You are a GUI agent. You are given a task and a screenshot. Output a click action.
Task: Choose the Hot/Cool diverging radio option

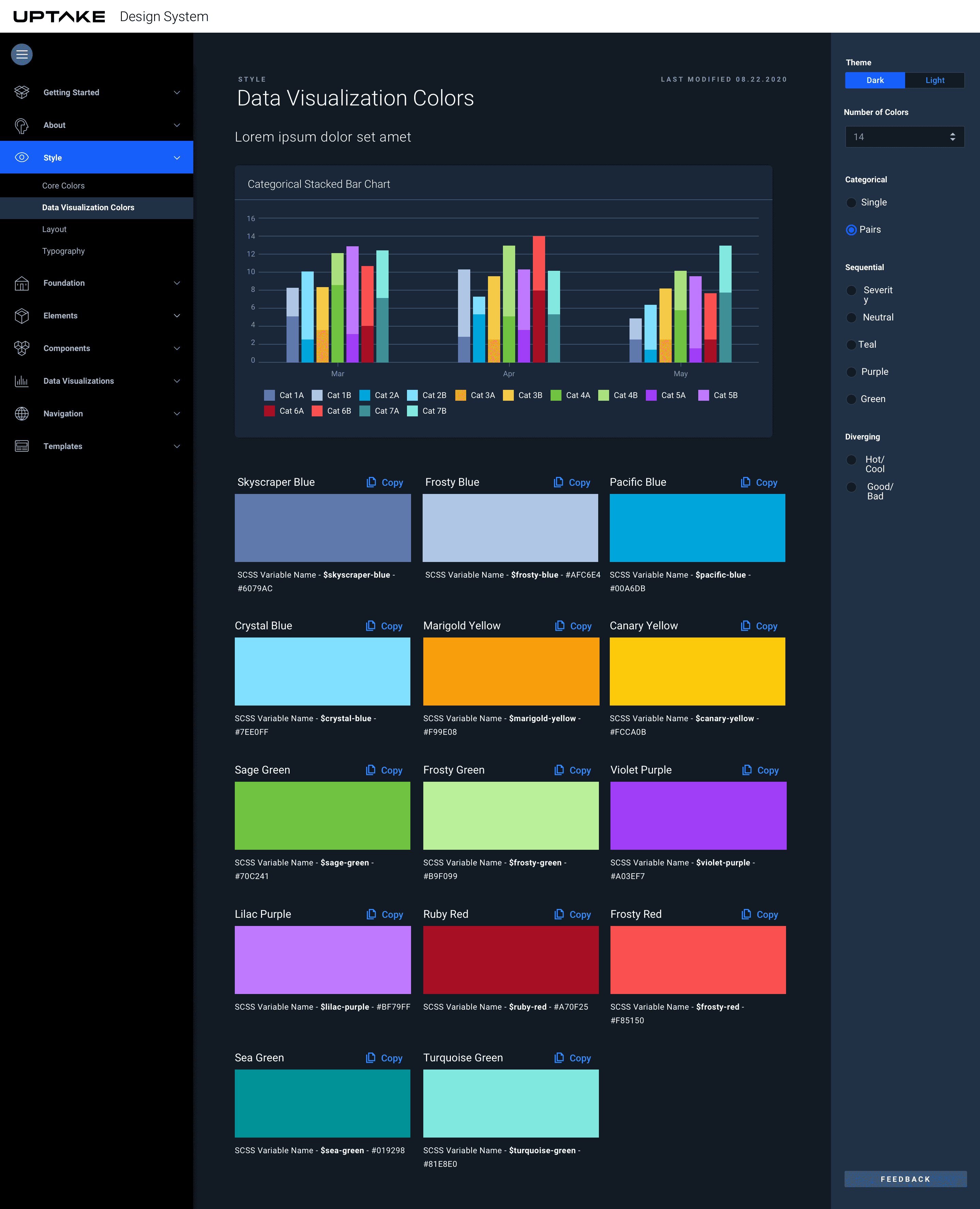pyautogui.click(x=851, y=460)
